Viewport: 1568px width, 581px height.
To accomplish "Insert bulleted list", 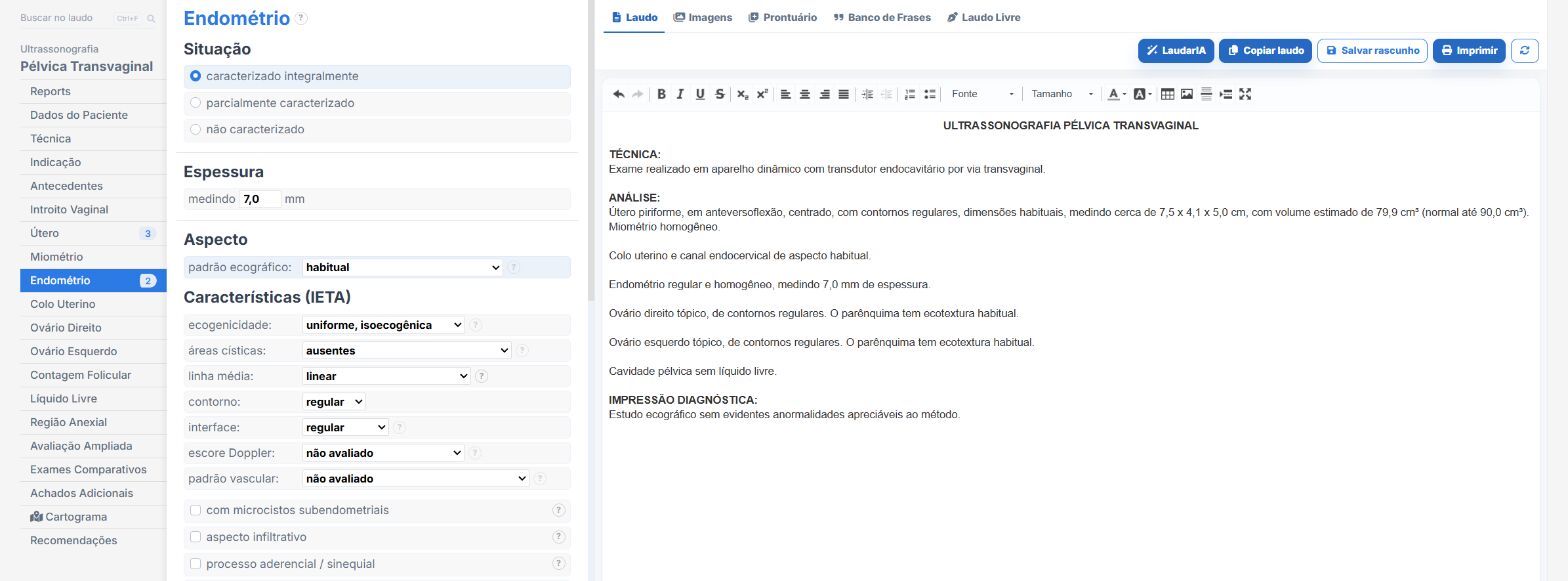I will (x=930, y=94).
